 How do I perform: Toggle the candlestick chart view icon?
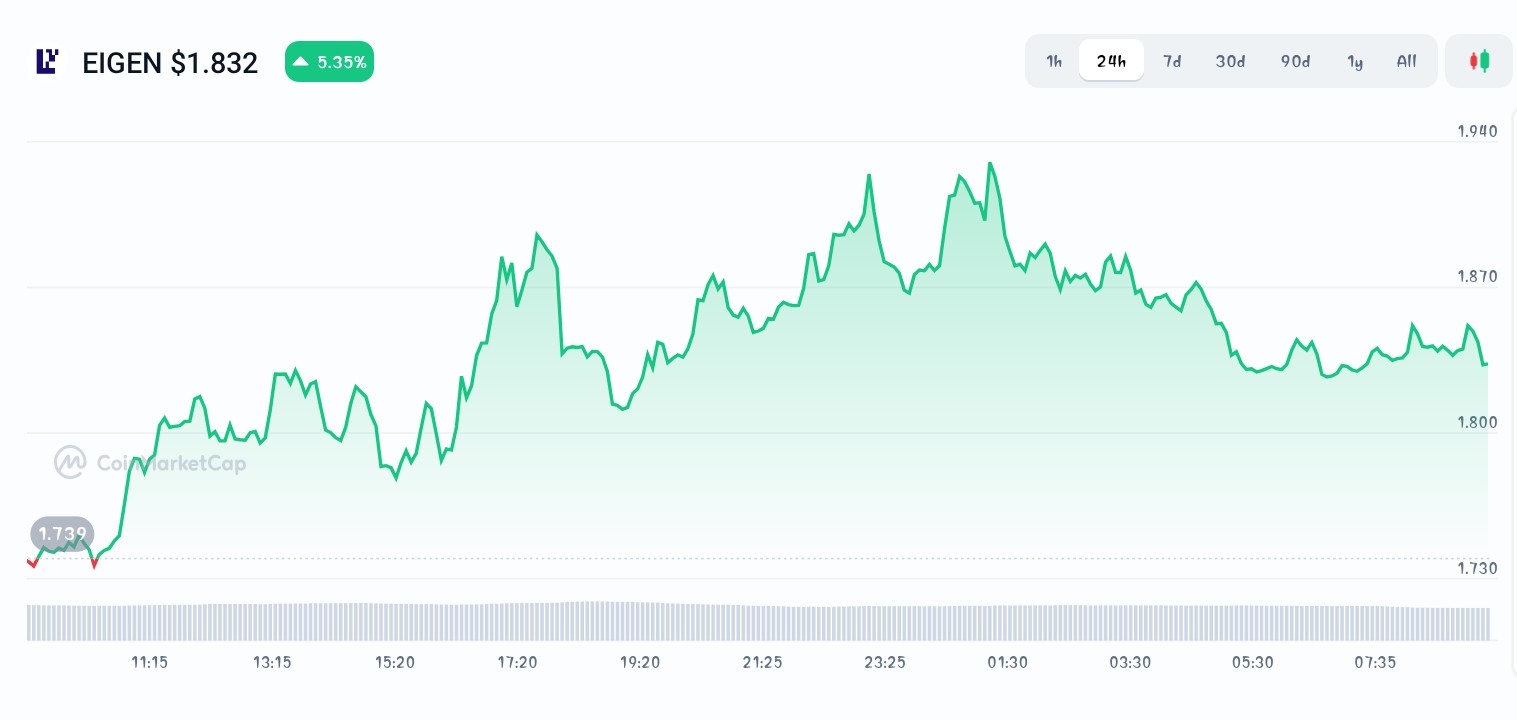point(1478,61)
